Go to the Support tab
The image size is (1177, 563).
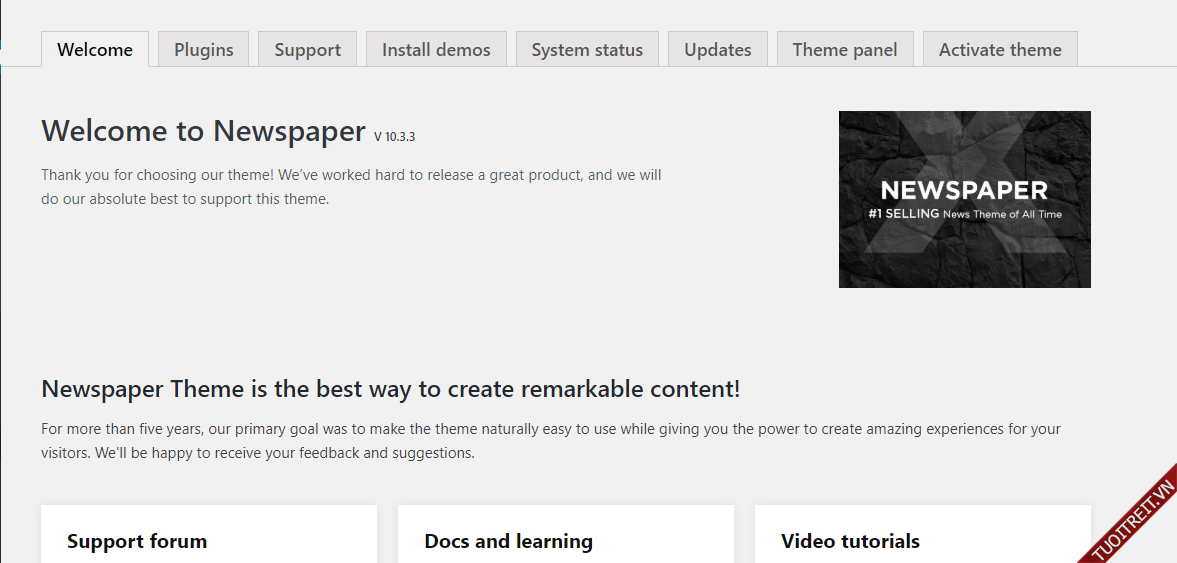(x=307, y=50)
